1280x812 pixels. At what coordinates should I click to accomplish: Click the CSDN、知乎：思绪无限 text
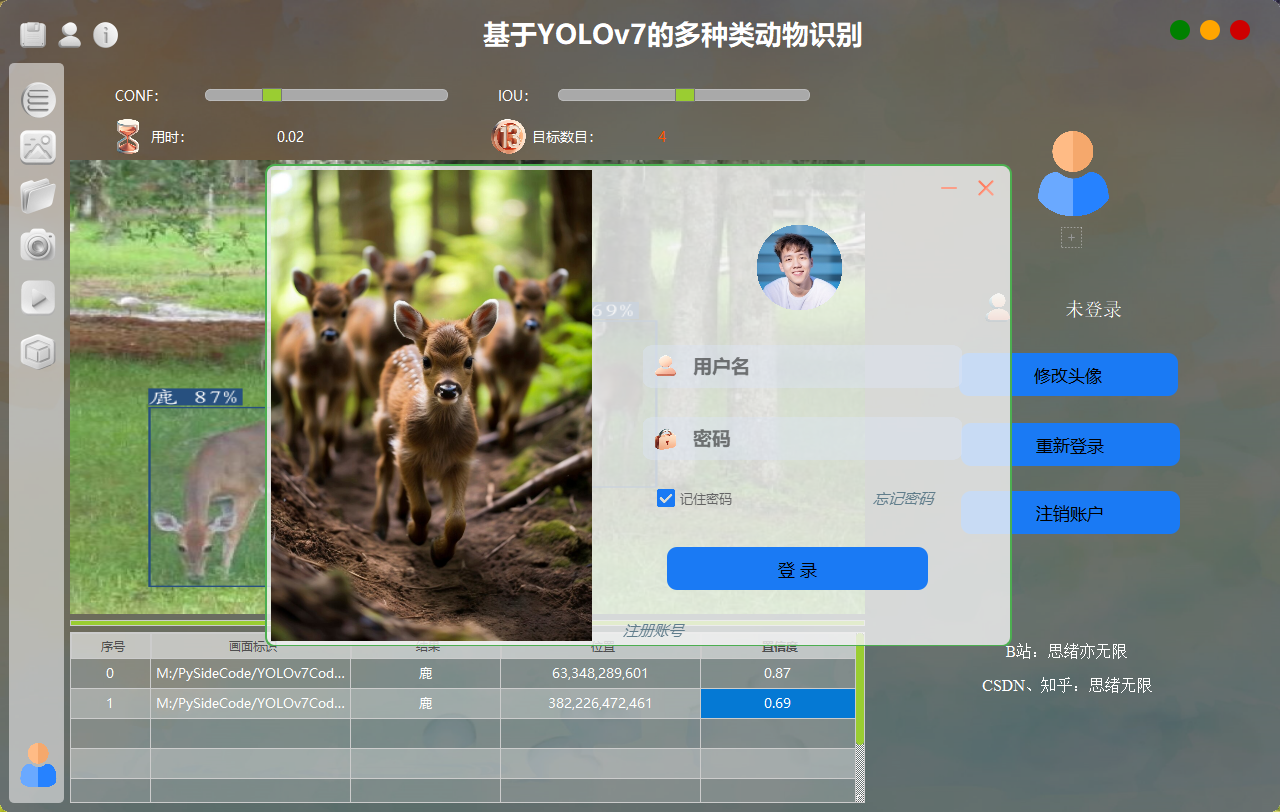pyautogui.click(x=1067, y=685)
